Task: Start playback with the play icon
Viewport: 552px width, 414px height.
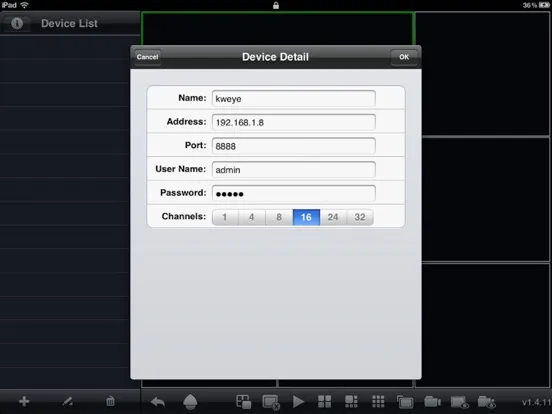Action: point(298,402)
